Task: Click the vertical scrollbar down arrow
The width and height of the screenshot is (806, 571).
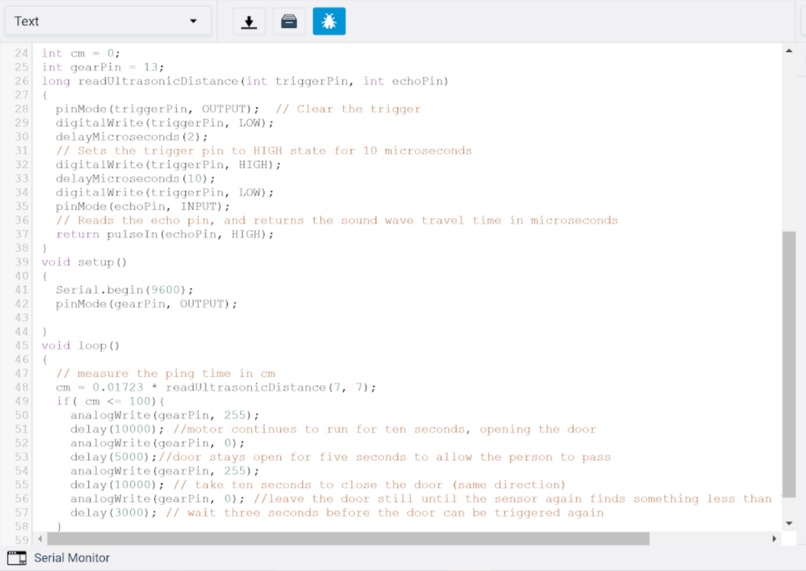Action: (789, 523)
